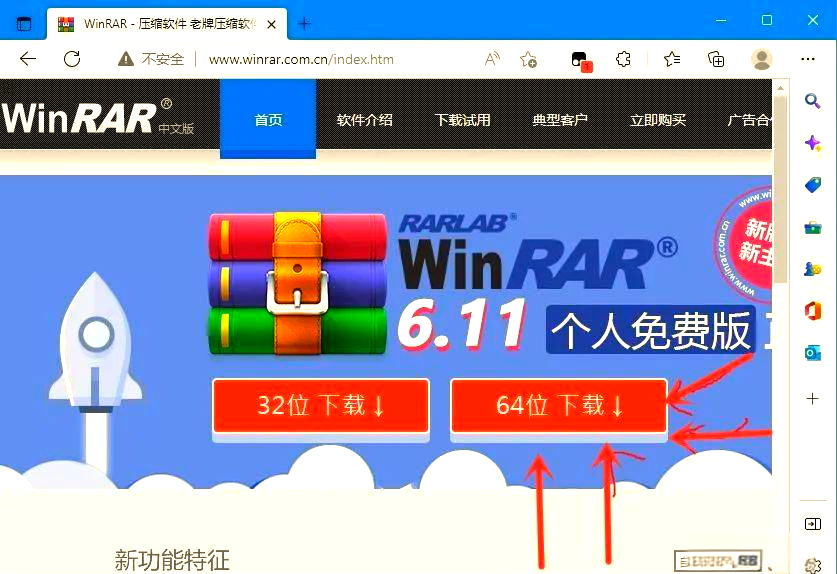
Task: Close the WinRAR browser tab
Action: click(x=271, y=24)
